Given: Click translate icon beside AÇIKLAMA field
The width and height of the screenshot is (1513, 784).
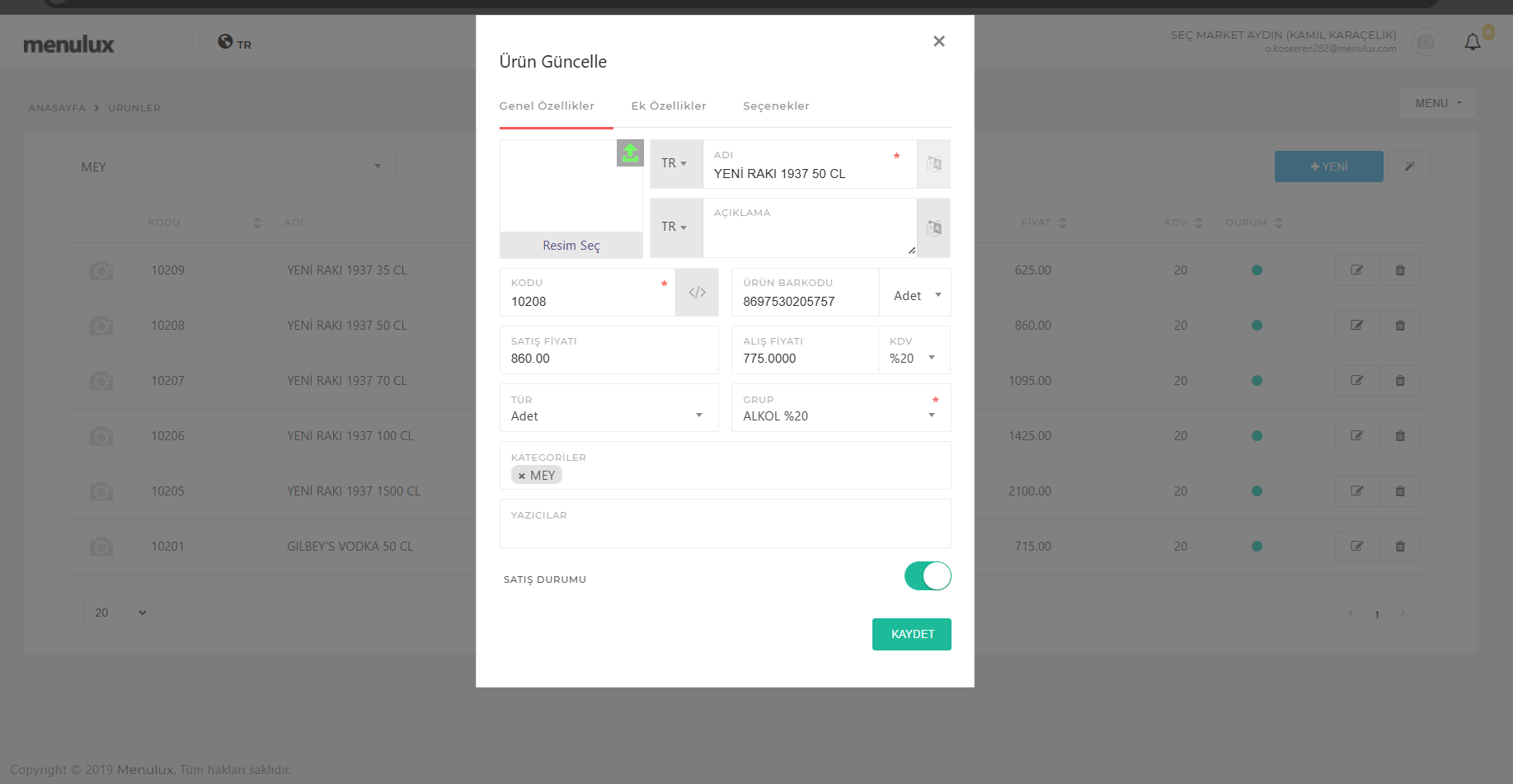Looking at the screenshot, I should coord(933,228).
